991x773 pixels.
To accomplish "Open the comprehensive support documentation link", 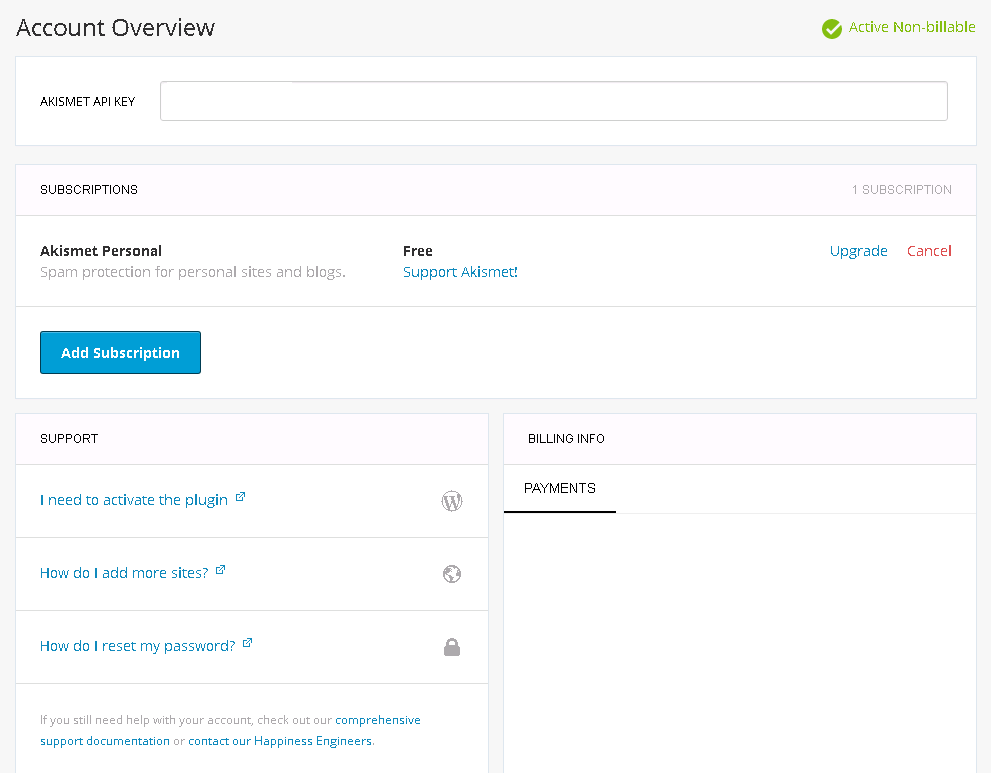I will (230, 730).
